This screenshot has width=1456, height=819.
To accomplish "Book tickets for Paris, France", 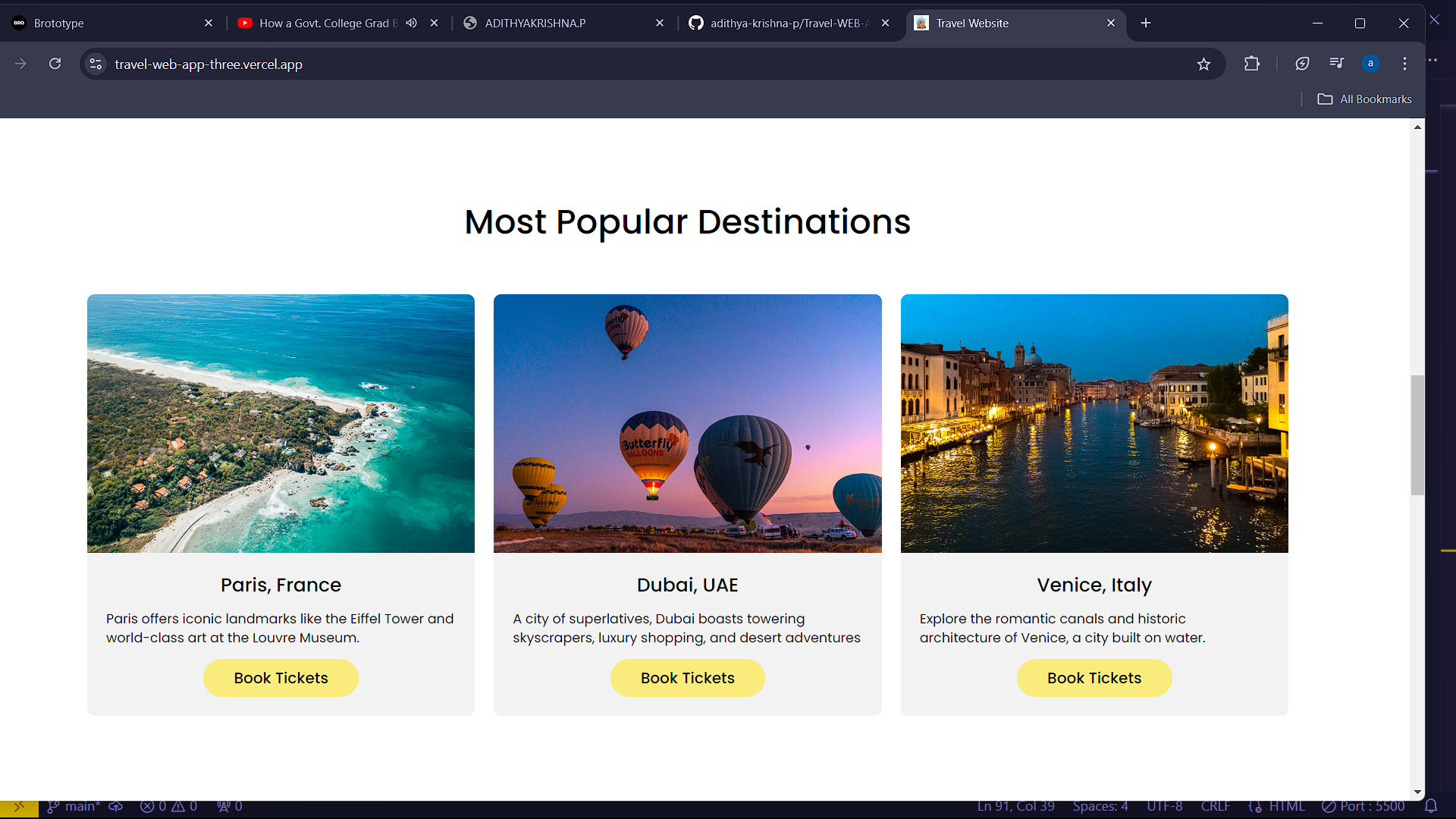I will click(281, 678).
